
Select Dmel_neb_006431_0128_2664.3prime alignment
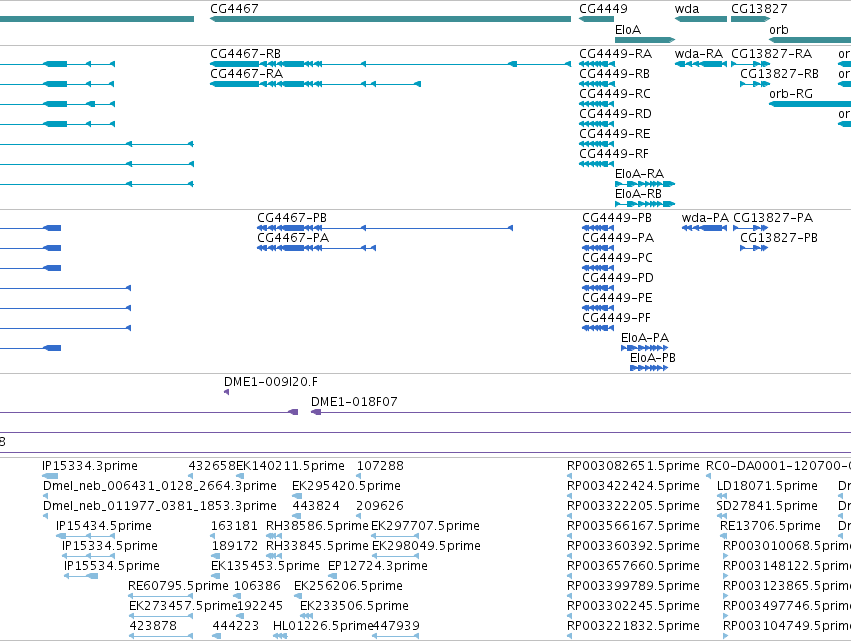tap(45, 496)
